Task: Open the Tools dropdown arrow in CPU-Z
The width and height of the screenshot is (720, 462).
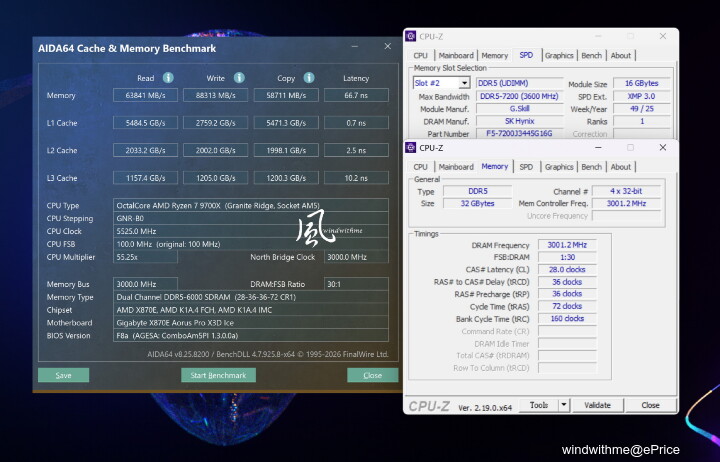Action: tap(563, 405)
